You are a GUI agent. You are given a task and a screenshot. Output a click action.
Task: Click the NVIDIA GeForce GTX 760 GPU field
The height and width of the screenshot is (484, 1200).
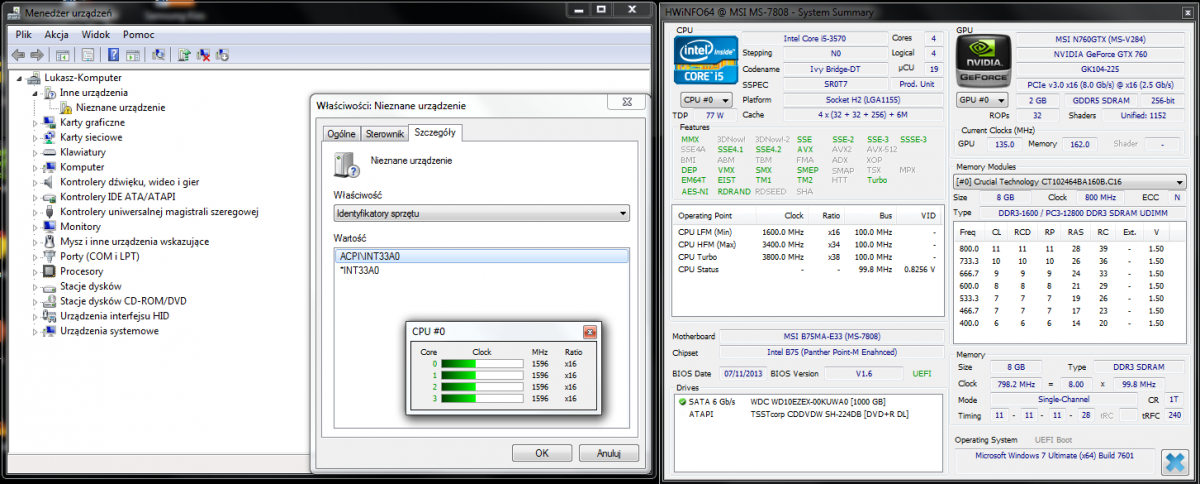(1100, 53)
